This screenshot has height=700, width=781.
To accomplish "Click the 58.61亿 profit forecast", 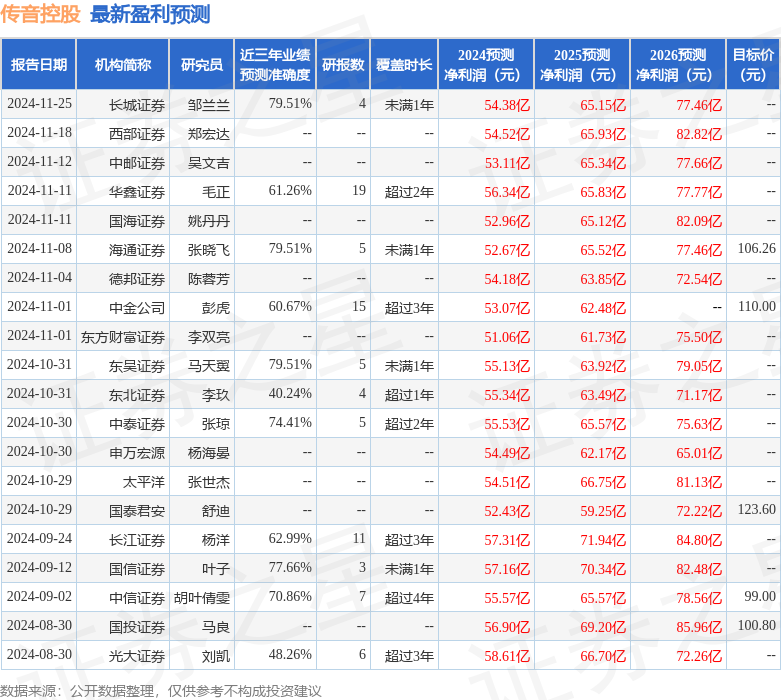I will click(507, 656).
